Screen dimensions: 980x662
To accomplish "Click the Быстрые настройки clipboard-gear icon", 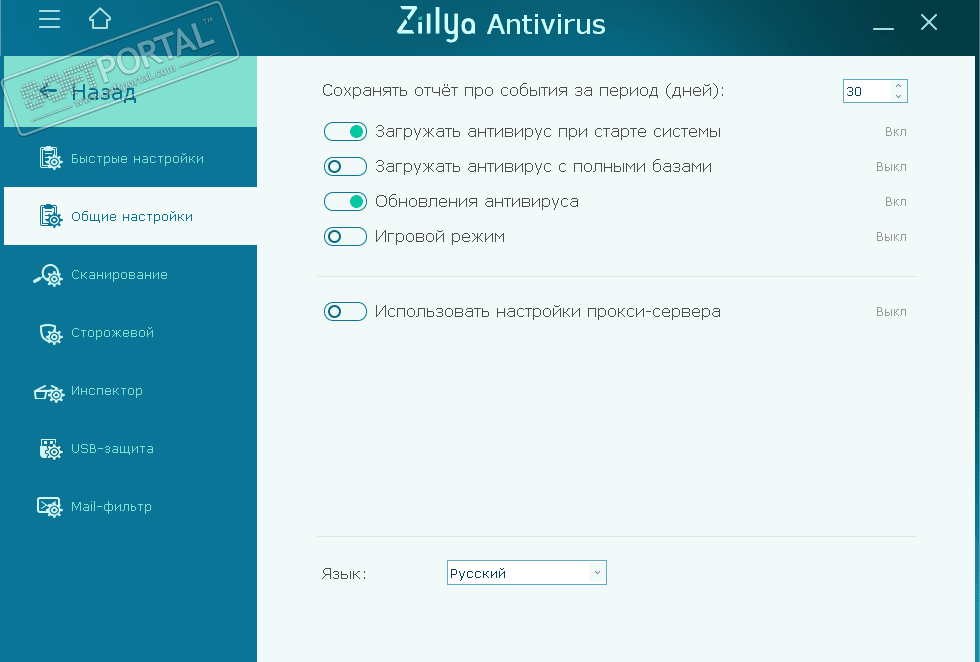I will 51,158.
